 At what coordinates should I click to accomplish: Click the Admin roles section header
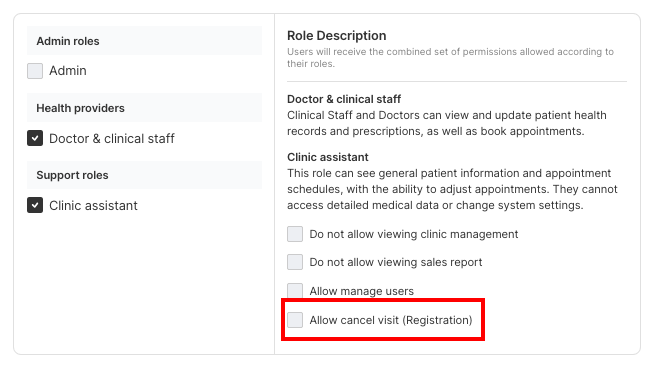144,41
